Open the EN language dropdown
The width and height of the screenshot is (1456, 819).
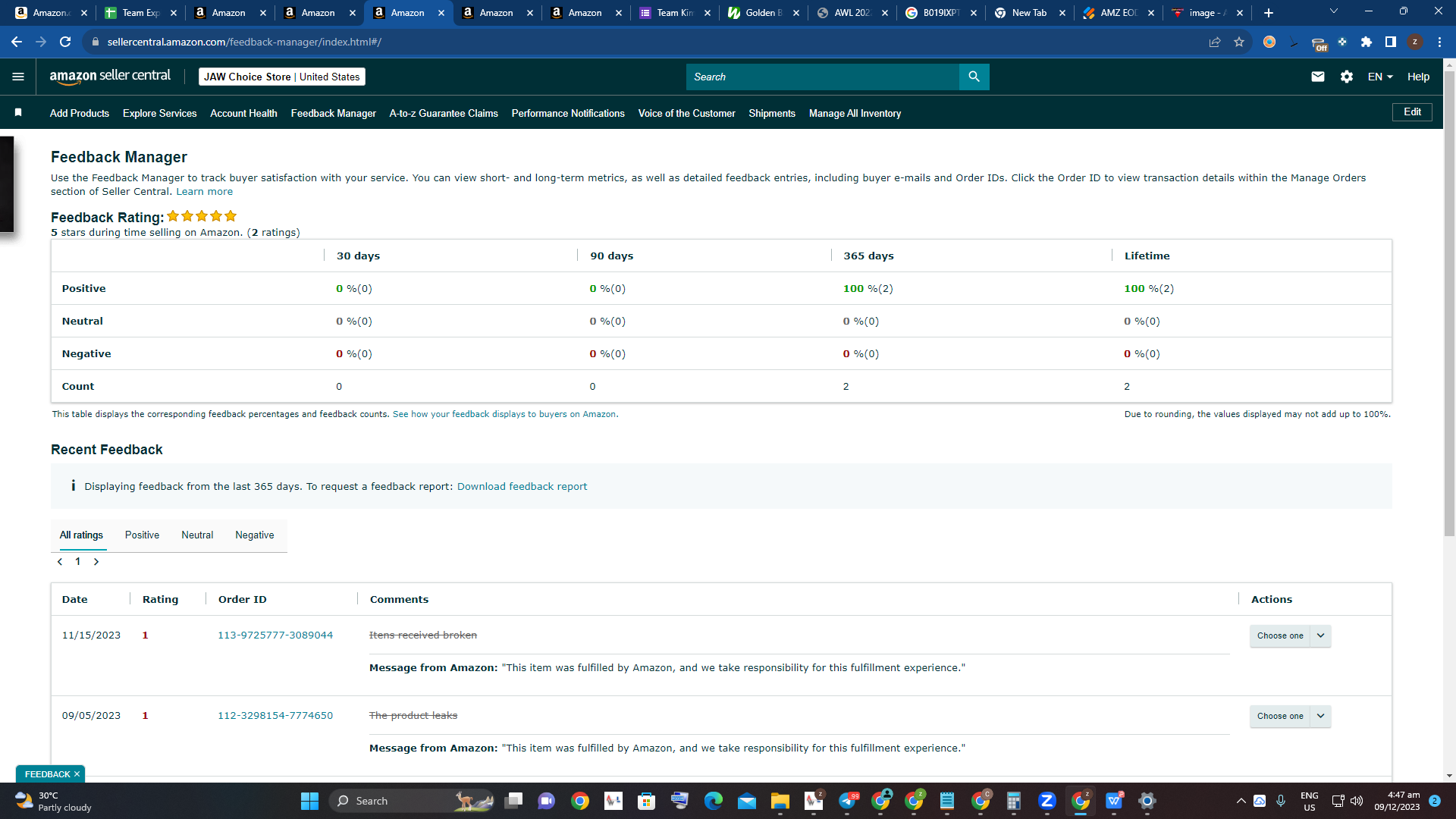tap(1380, 77)
